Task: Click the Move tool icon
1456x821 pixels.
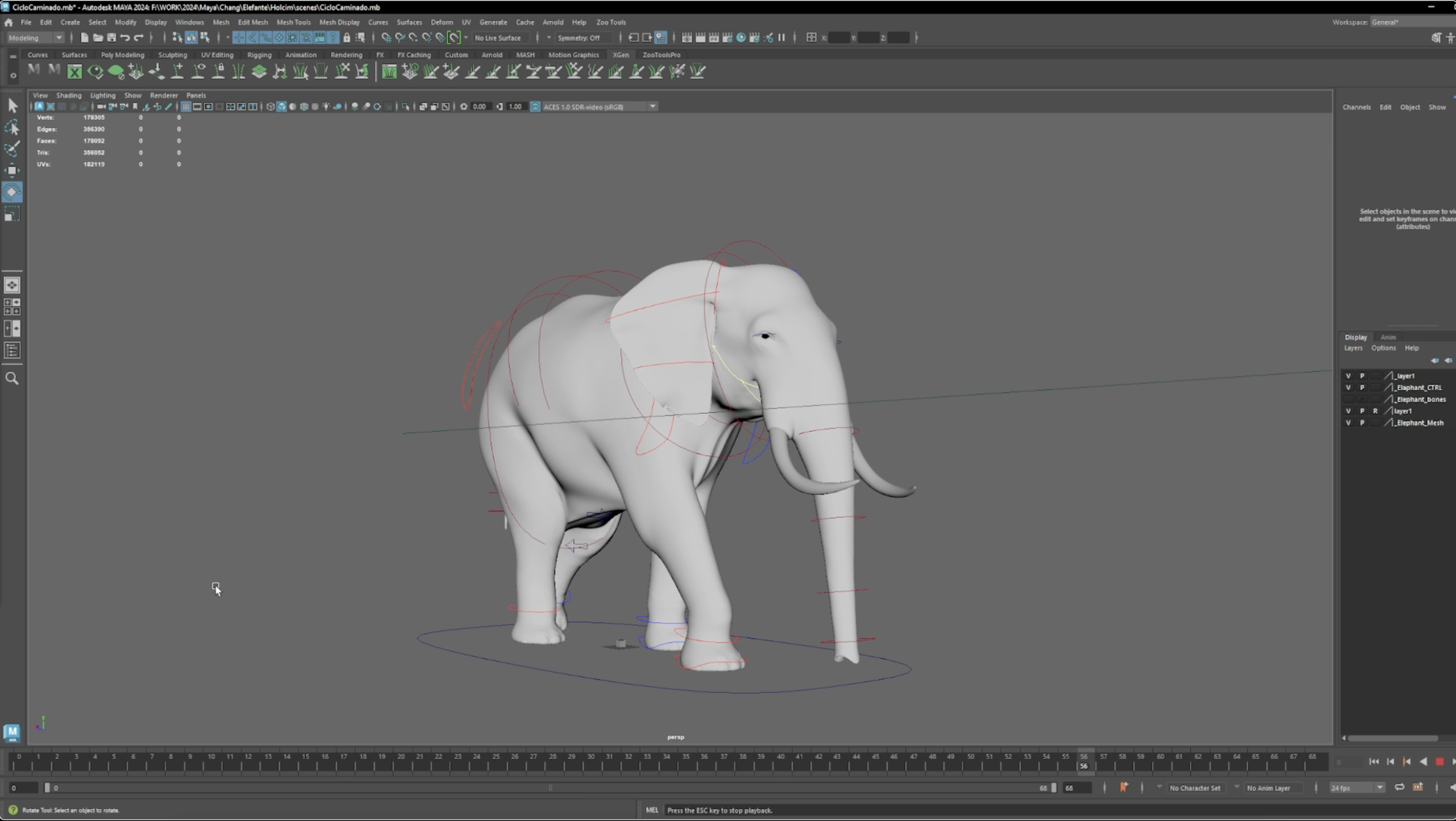Action: pyautogui.click(x=12, y=171)
